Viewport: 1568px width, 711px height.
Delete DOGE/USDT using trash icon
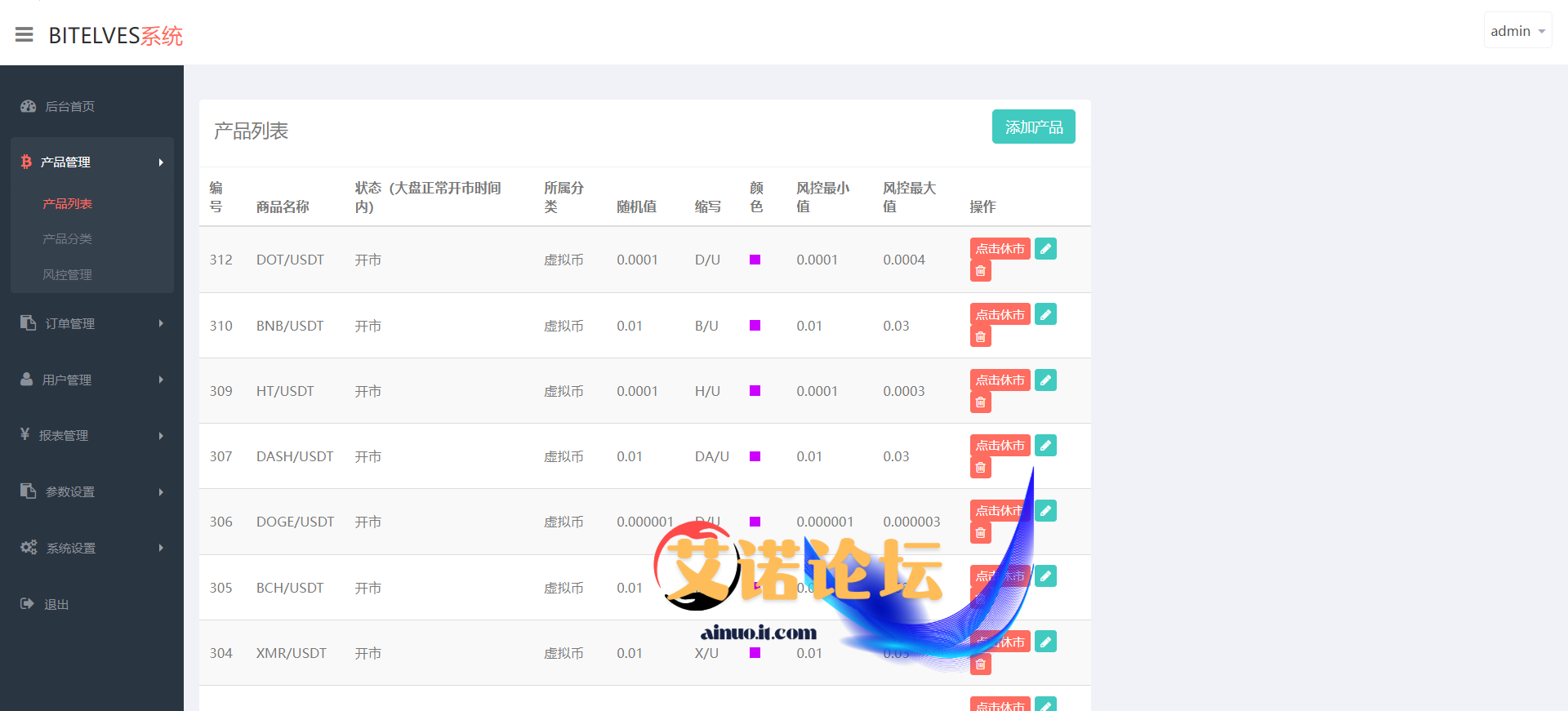pyautogui.click(x=980, y=533)
